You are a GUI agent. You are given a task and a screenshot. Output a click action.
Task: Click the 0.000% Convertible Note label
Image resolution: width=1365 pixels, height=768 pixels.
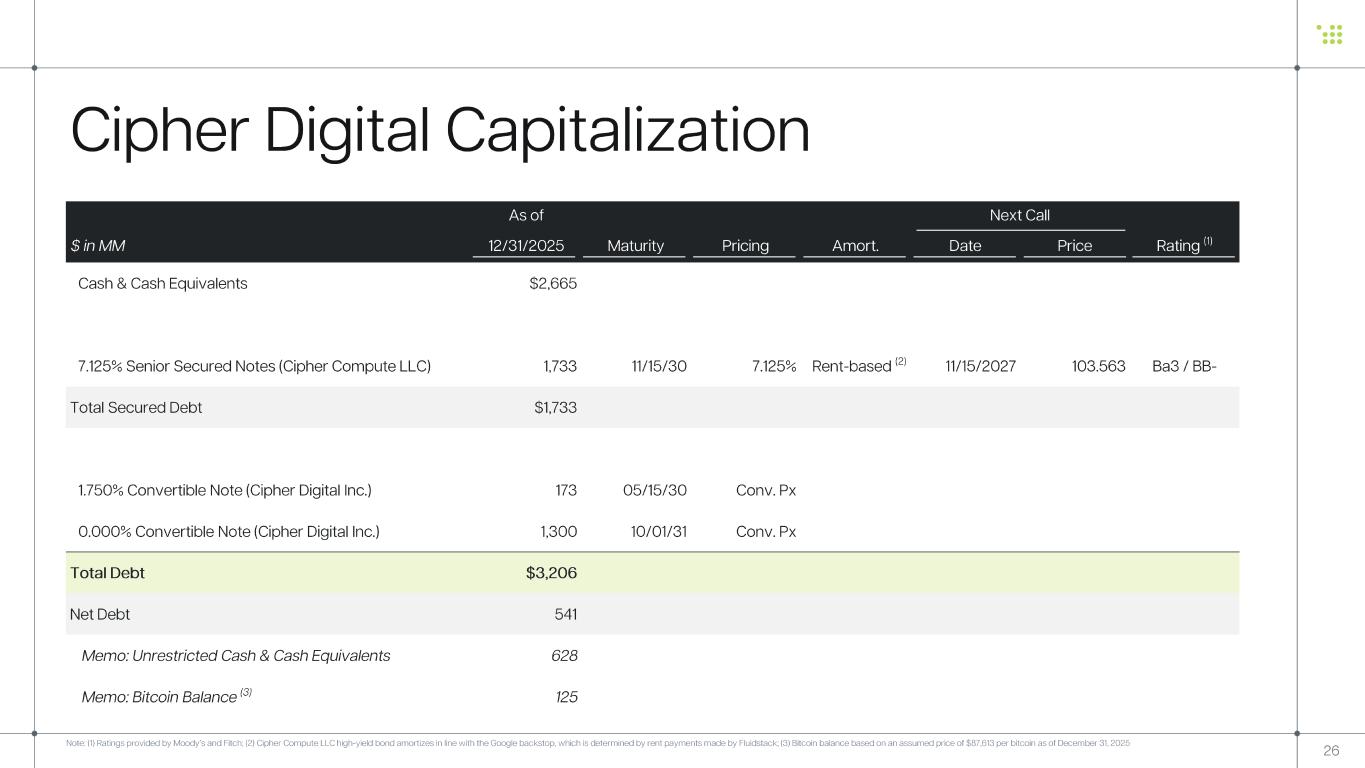coord(228,532)
